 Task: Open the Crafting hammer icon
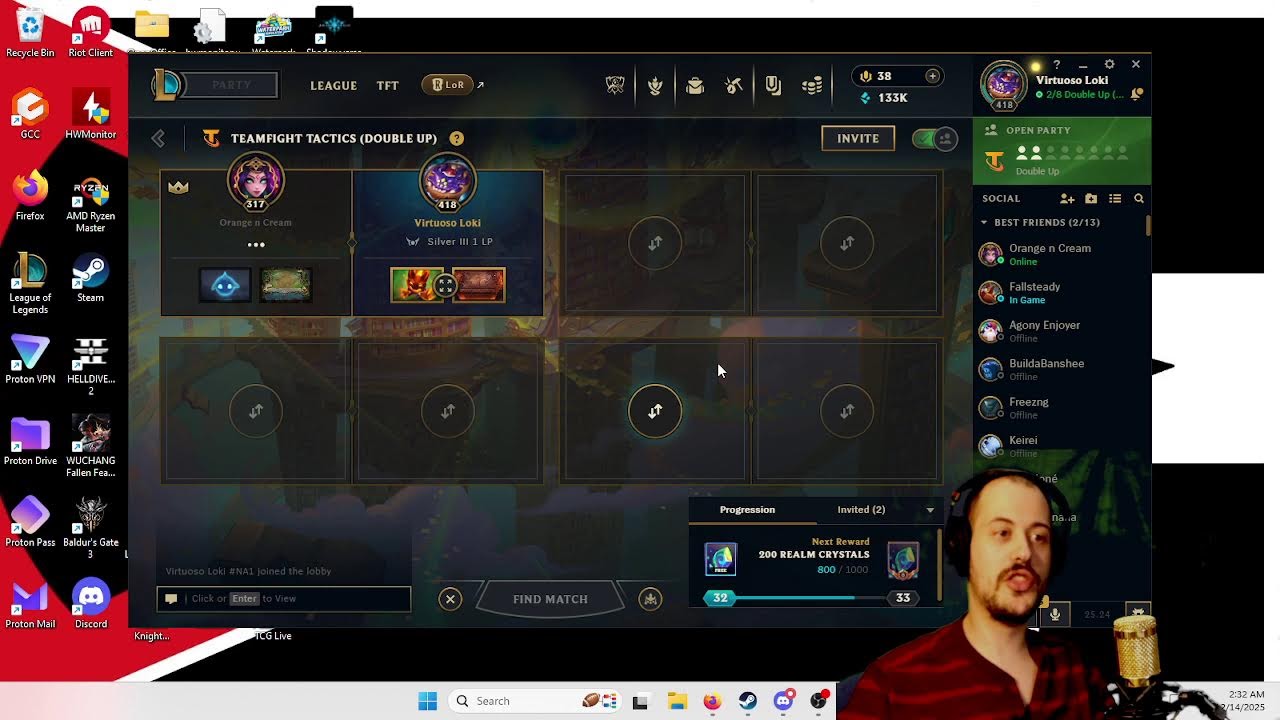click(x=734, y=86)
